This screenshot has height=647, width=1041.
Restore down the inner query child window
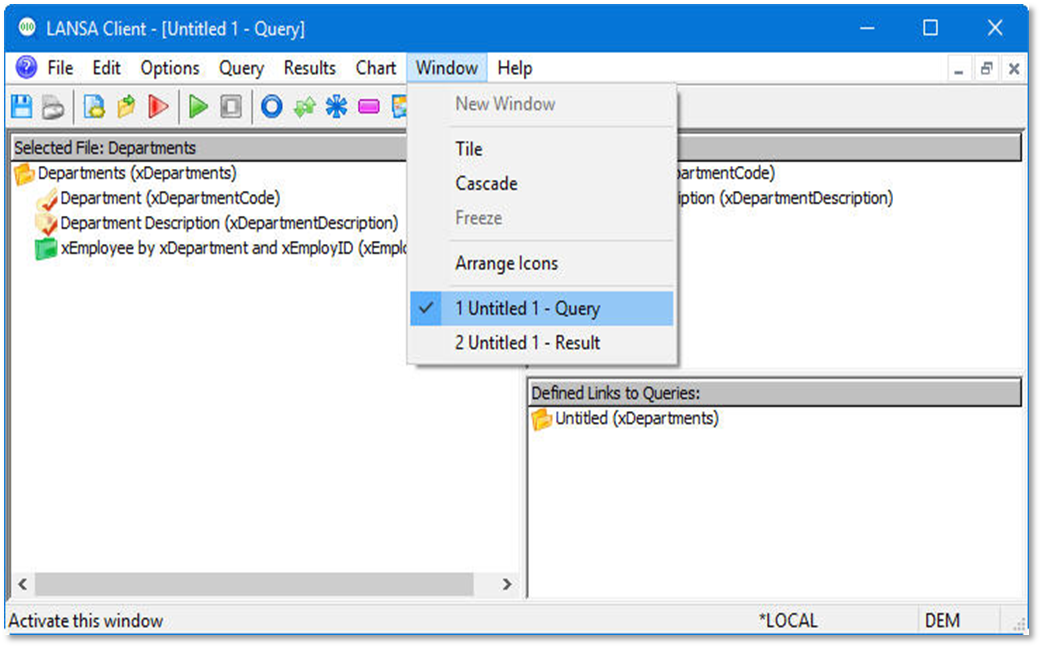(x=986, y=68)
